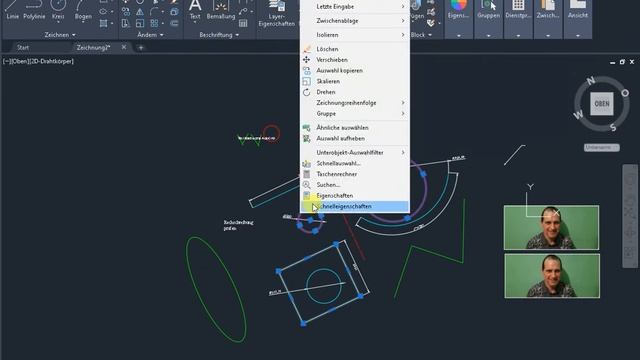Expand the Beschriftung panel flyout
This screenshot has width=640, height=360.
[x=219, y=35]
